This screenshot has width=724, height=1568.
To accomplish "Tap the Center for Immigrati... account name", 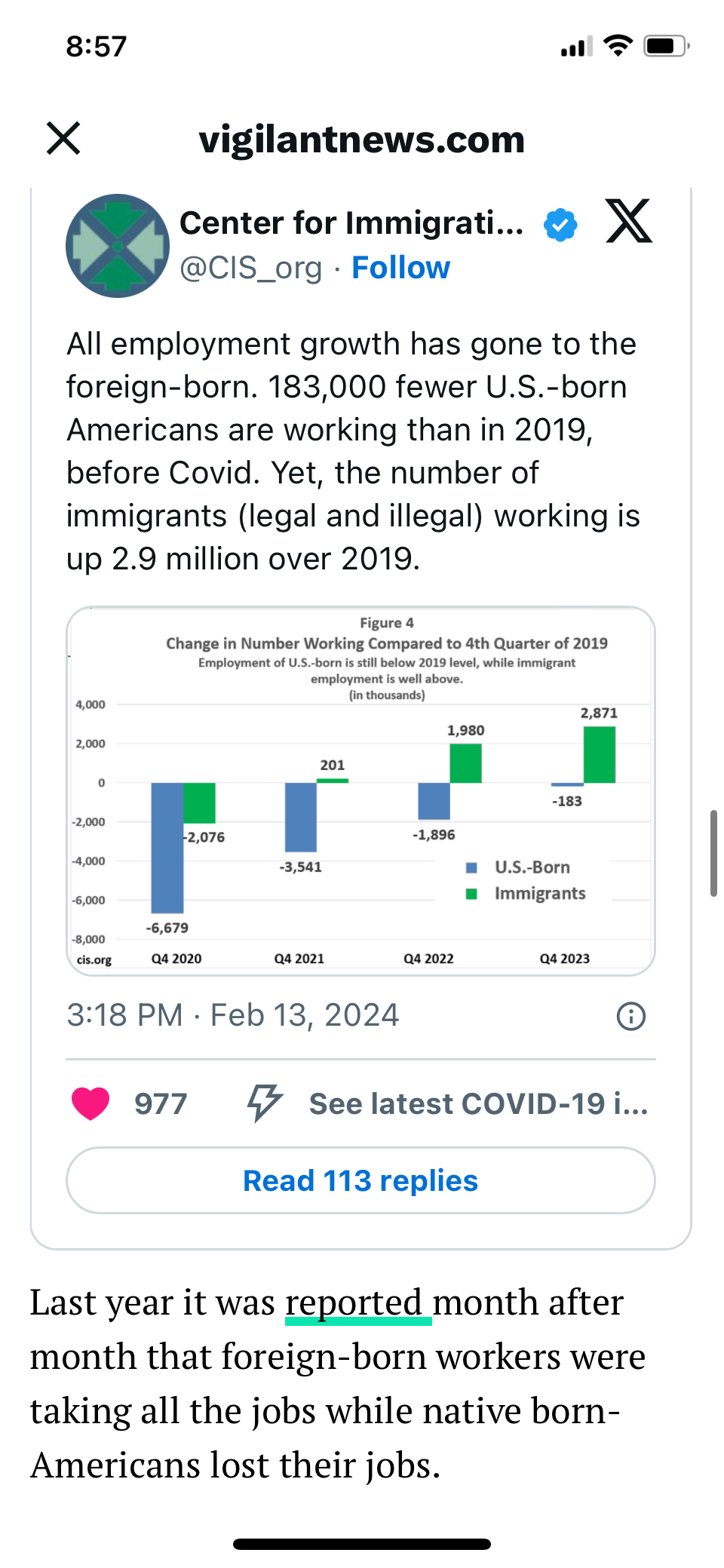I will 351,223.
